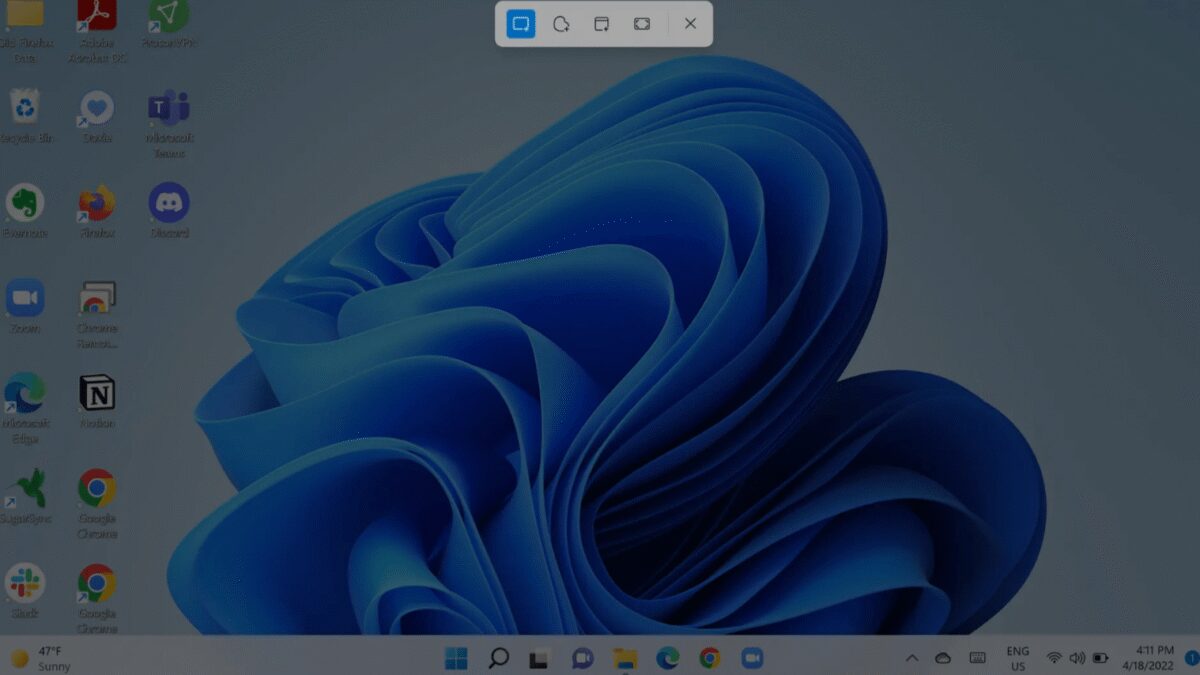
Task: Select the Freeform snip mode
Action: coord(560,24)
